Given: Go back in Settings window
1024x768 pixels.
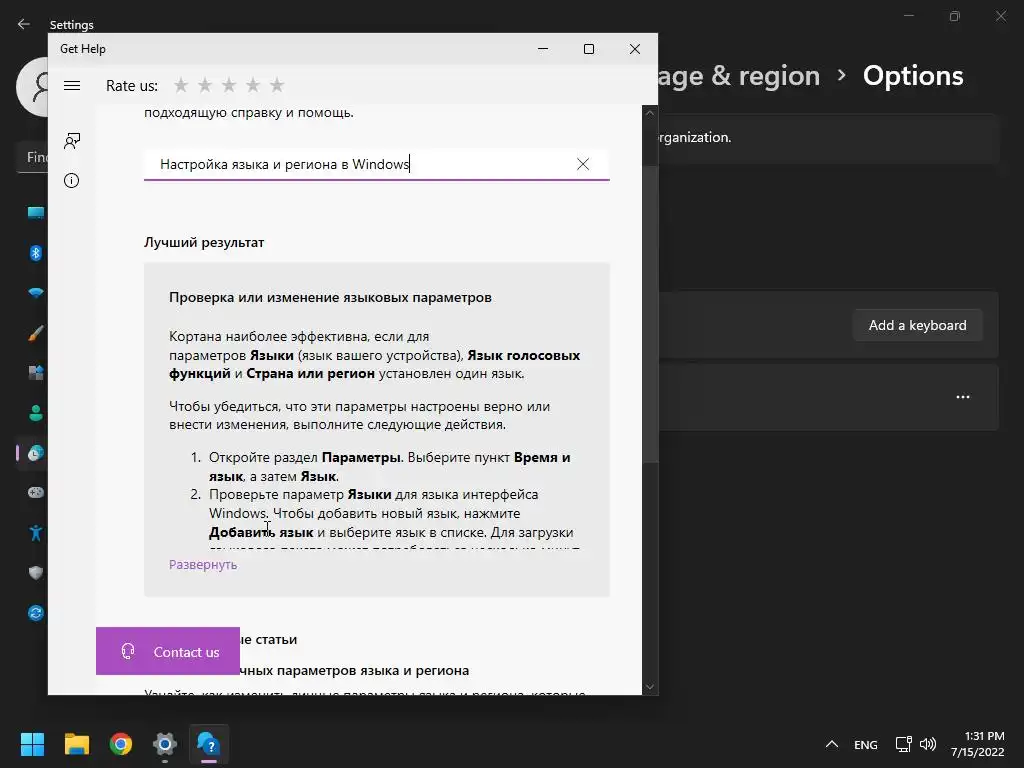Looking at the screenshot, I should pos(24,24).
